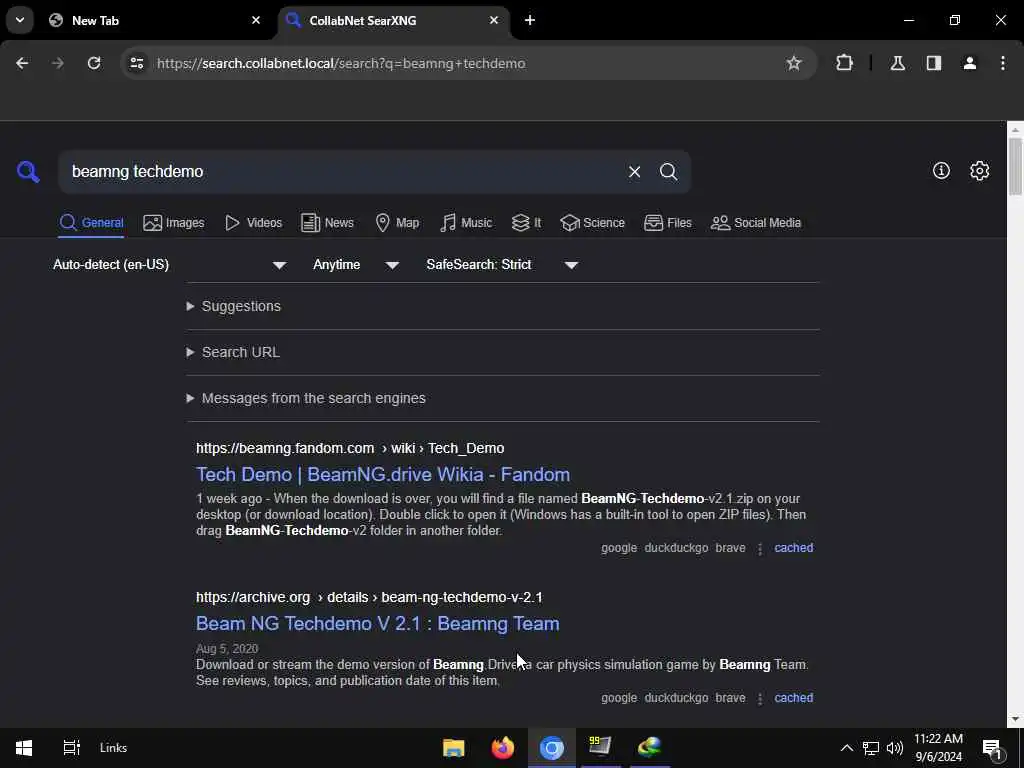Open Tech Demo BeamNG.drive Wikia result
Image resolution: width=1024 pixels, height=768 pixels.
coord(383,474)
